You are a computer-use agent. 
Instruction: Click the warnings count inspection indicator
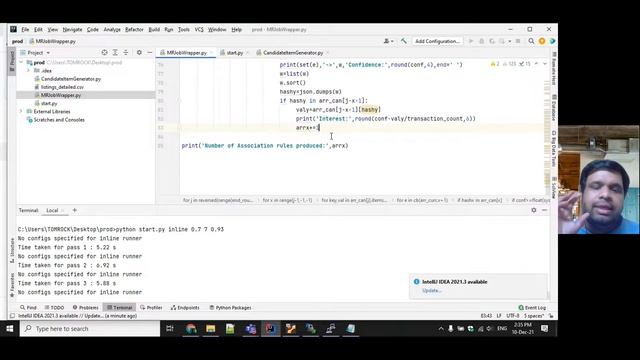pos(495,64)
